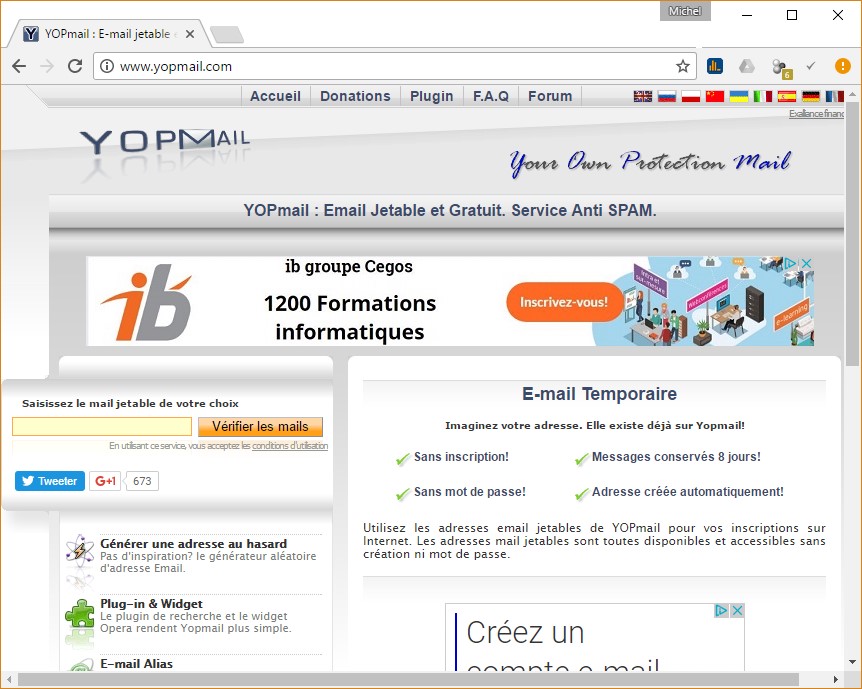Click 'Sans mot de passe!' text
The image size is (862, 689).
pyautogui.click(x=469, y=492)
